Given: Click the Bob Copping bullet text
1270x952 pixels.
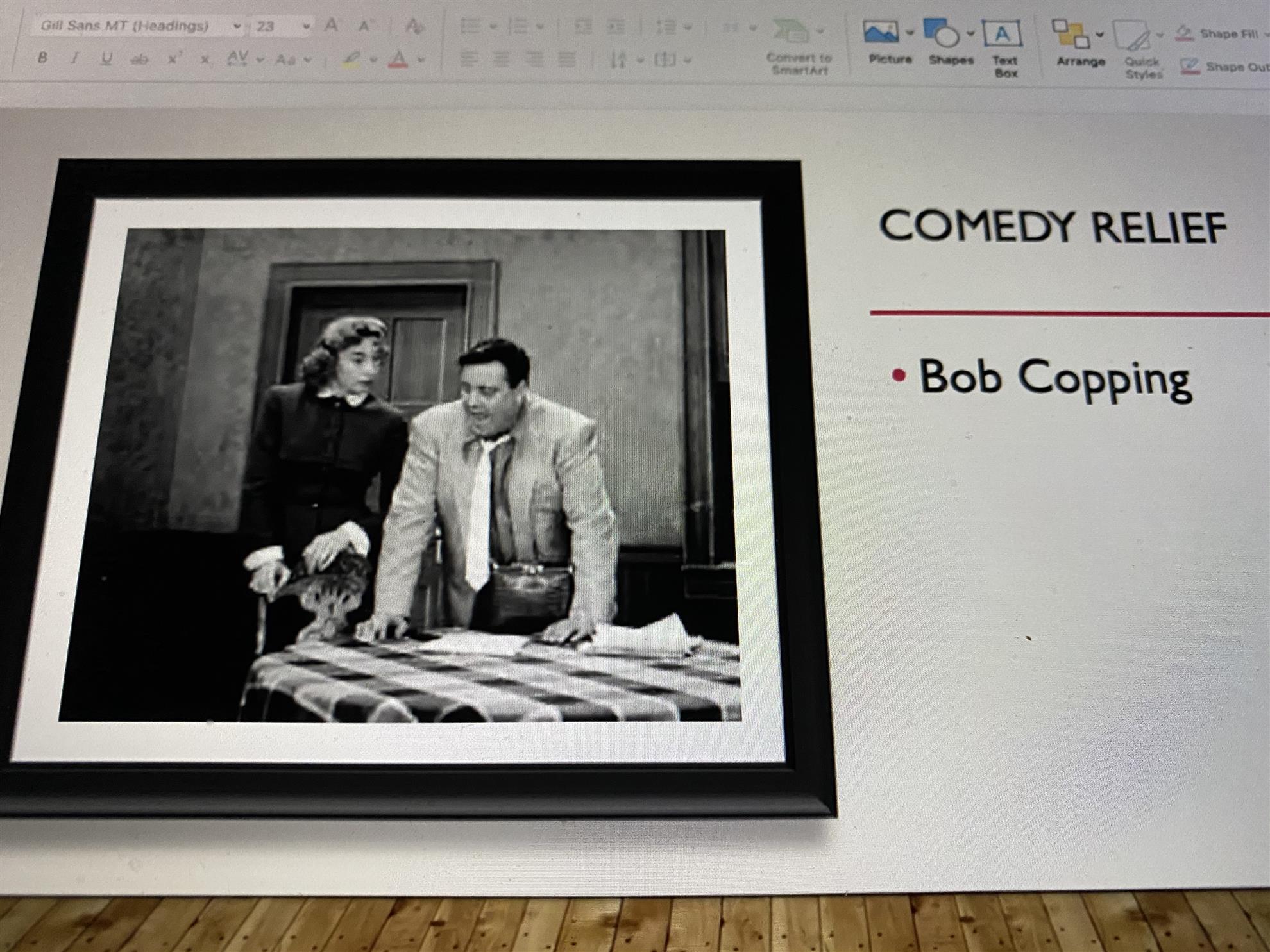Looking at the screenshot, I should click(1056, 378).
